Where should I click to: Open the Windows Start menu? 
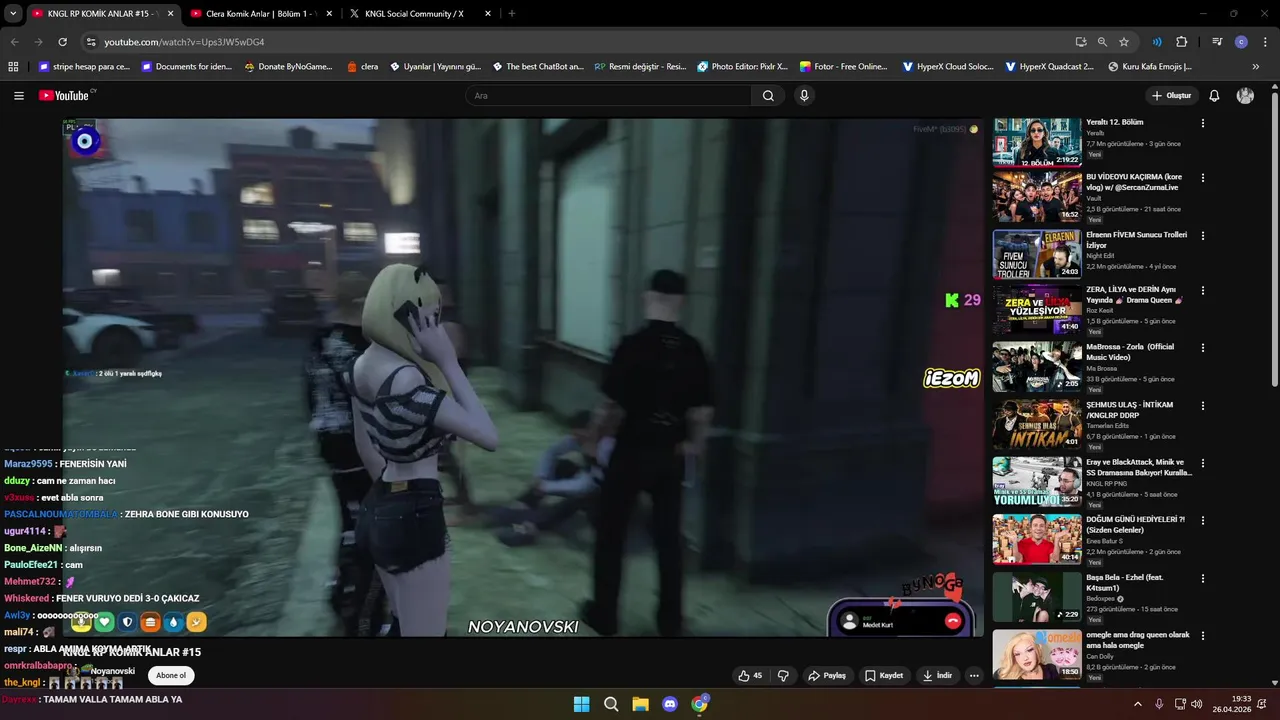click(581, 704)
